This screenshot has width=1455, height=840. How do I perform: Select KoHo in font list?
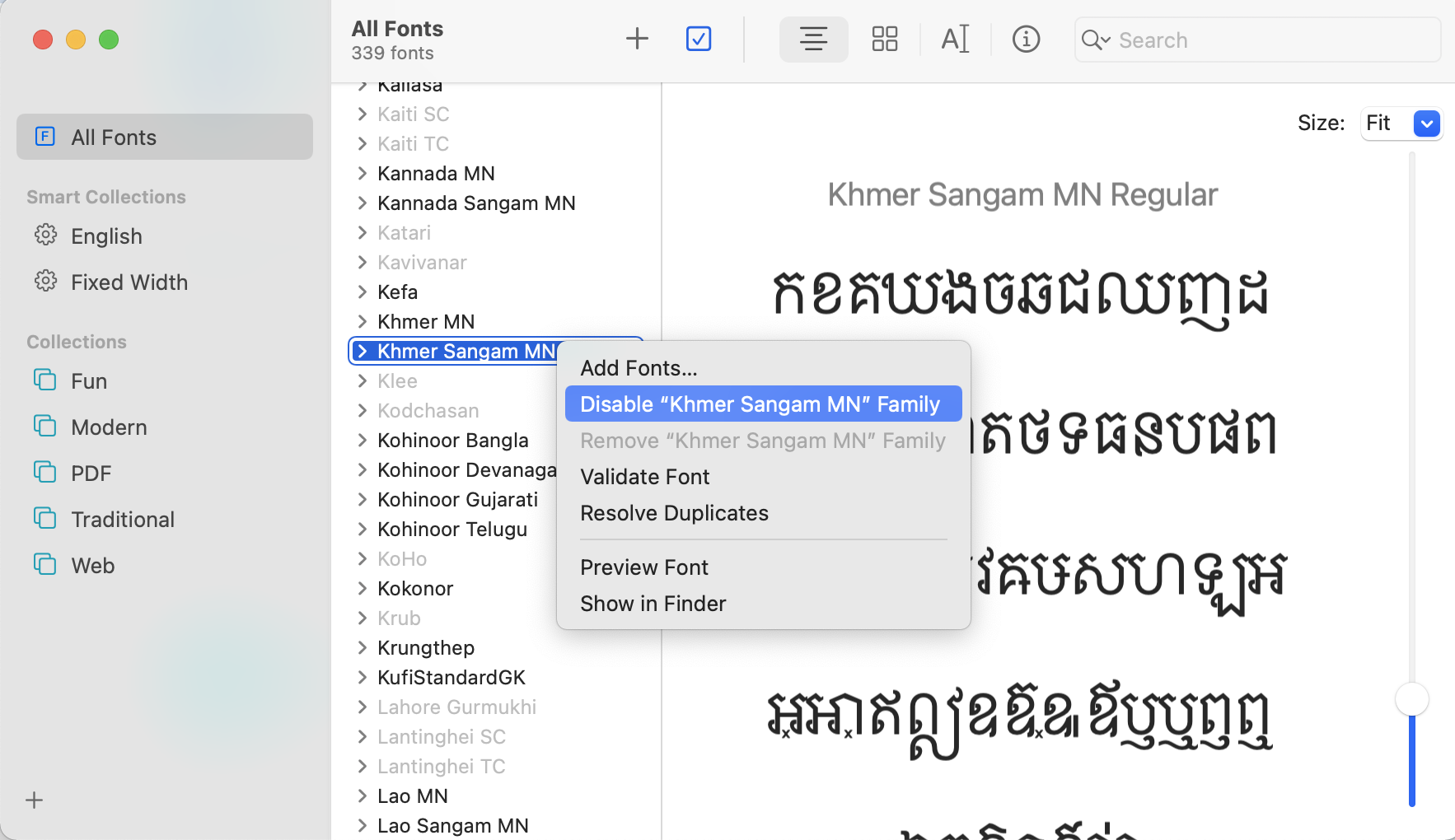point(402,559)
